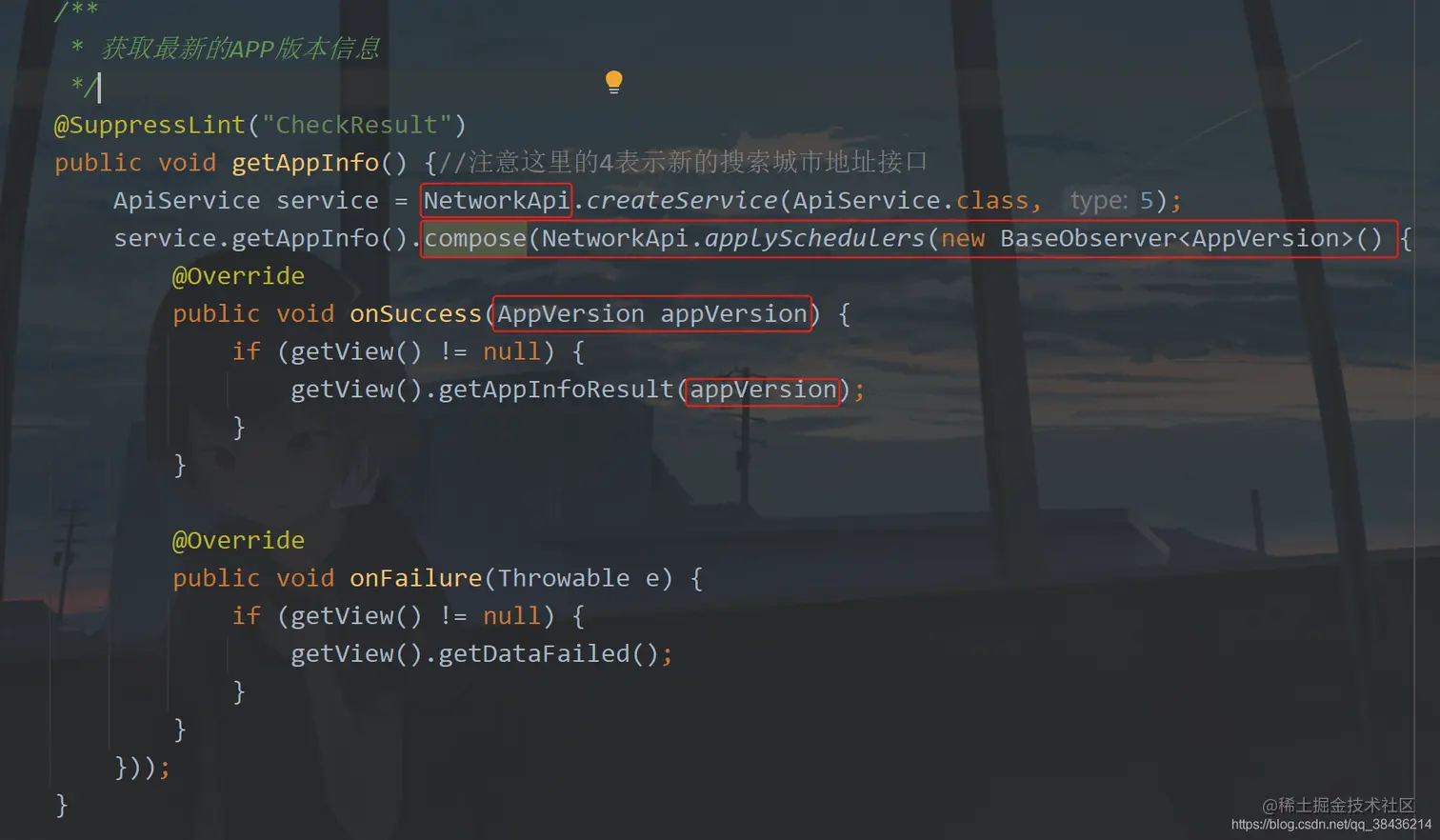Click the AppVersion appVersion parameter
The image size is (1440, 840).
click(652, 314)
